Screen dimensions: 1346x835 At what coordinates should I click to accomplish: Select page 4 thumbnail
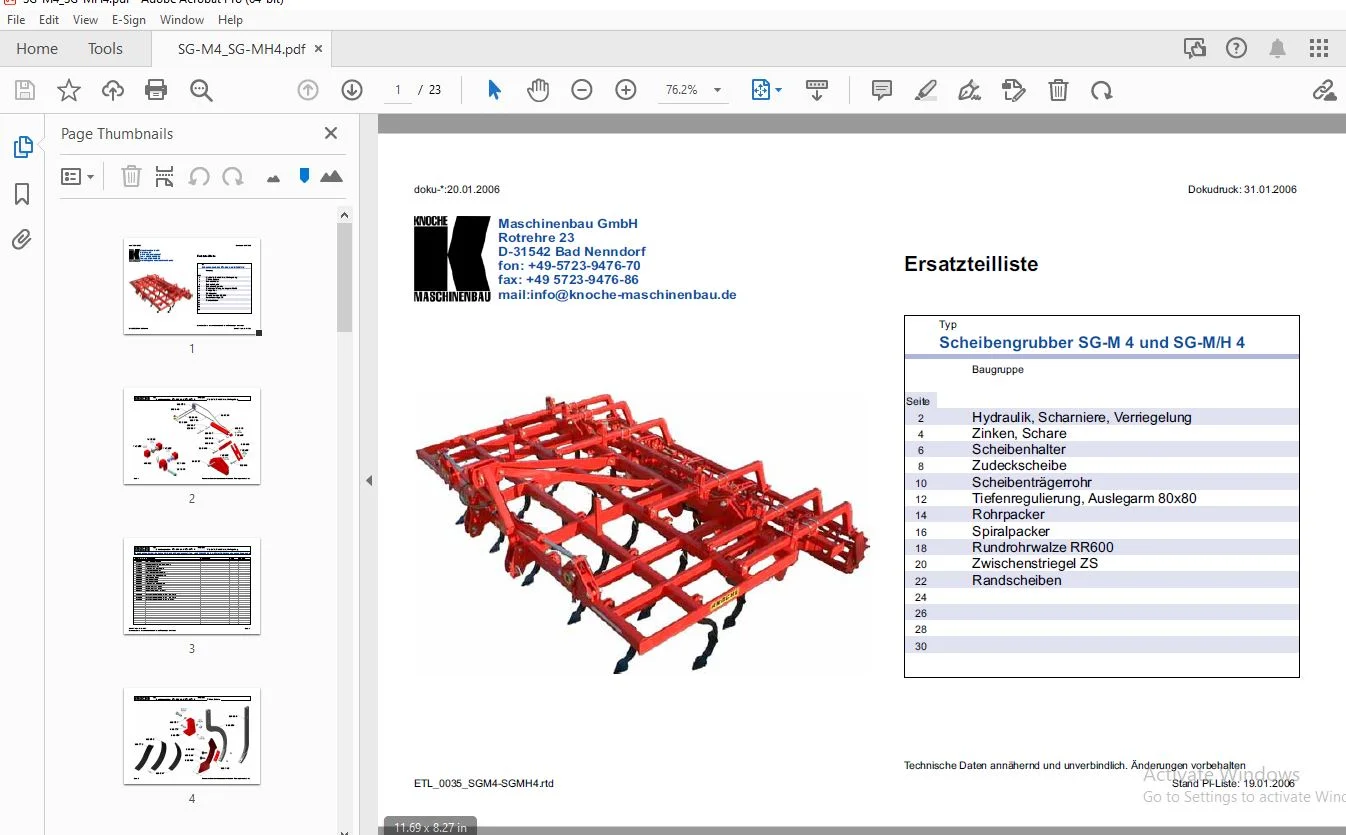tap(192, 736)
